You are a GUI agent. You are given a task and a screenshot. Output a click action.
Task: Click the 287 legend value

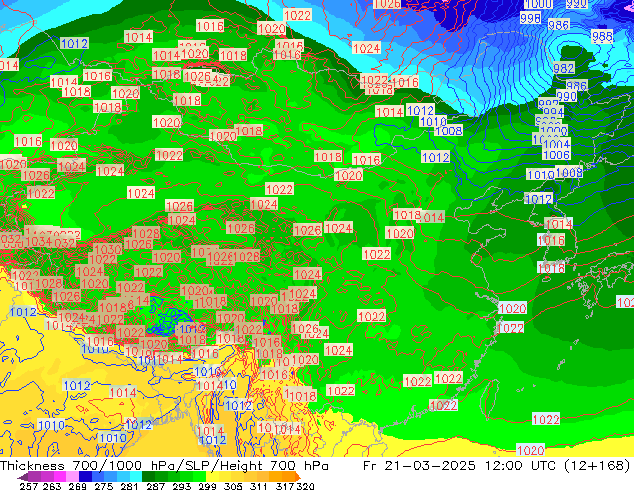pos(156,486)
